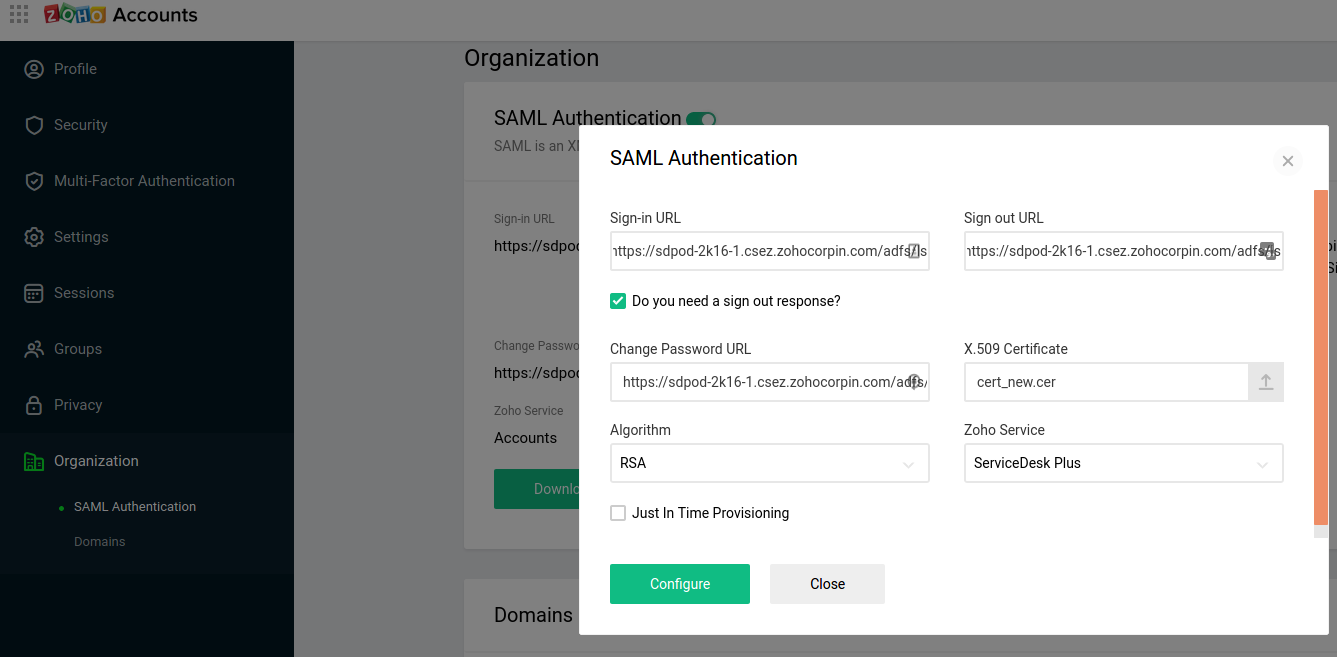
Task: Click the icon inside Change Password URL field
Action: point(914,381)
